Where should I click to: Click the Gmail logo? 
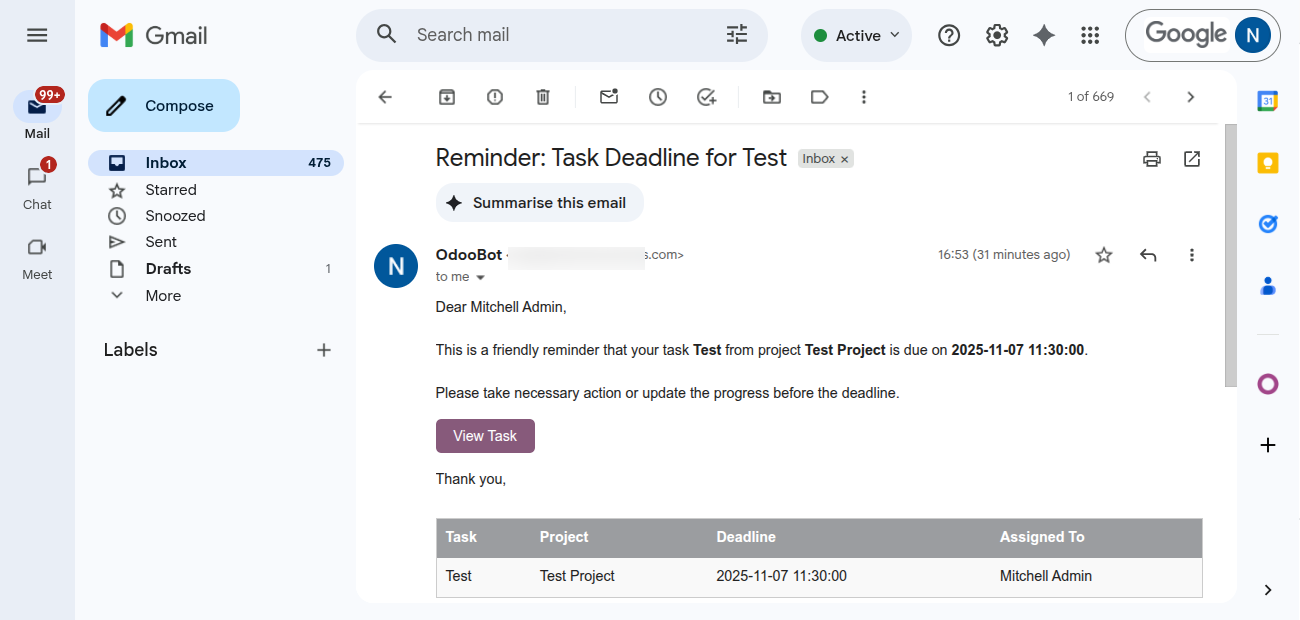[154, 35]
